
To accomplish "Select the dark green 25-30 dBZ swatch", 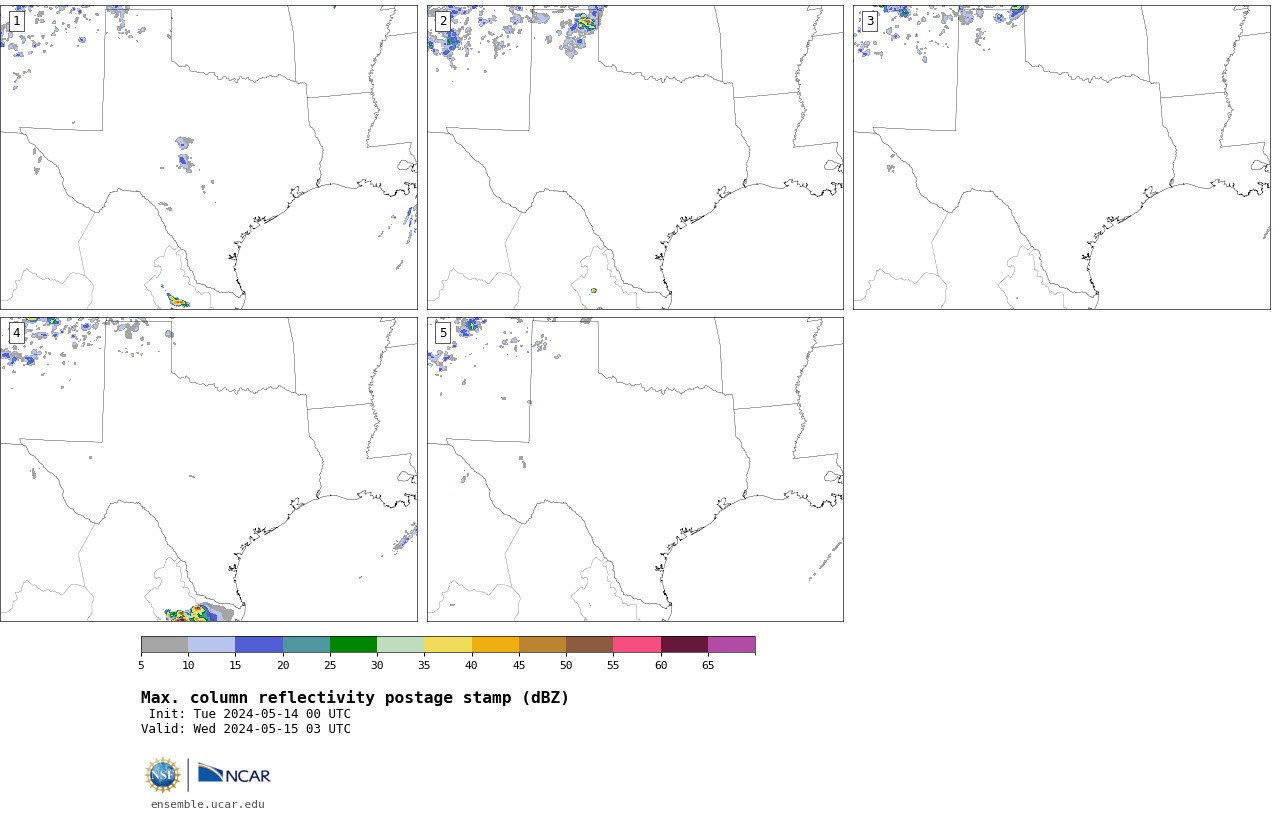I will 353,644.
